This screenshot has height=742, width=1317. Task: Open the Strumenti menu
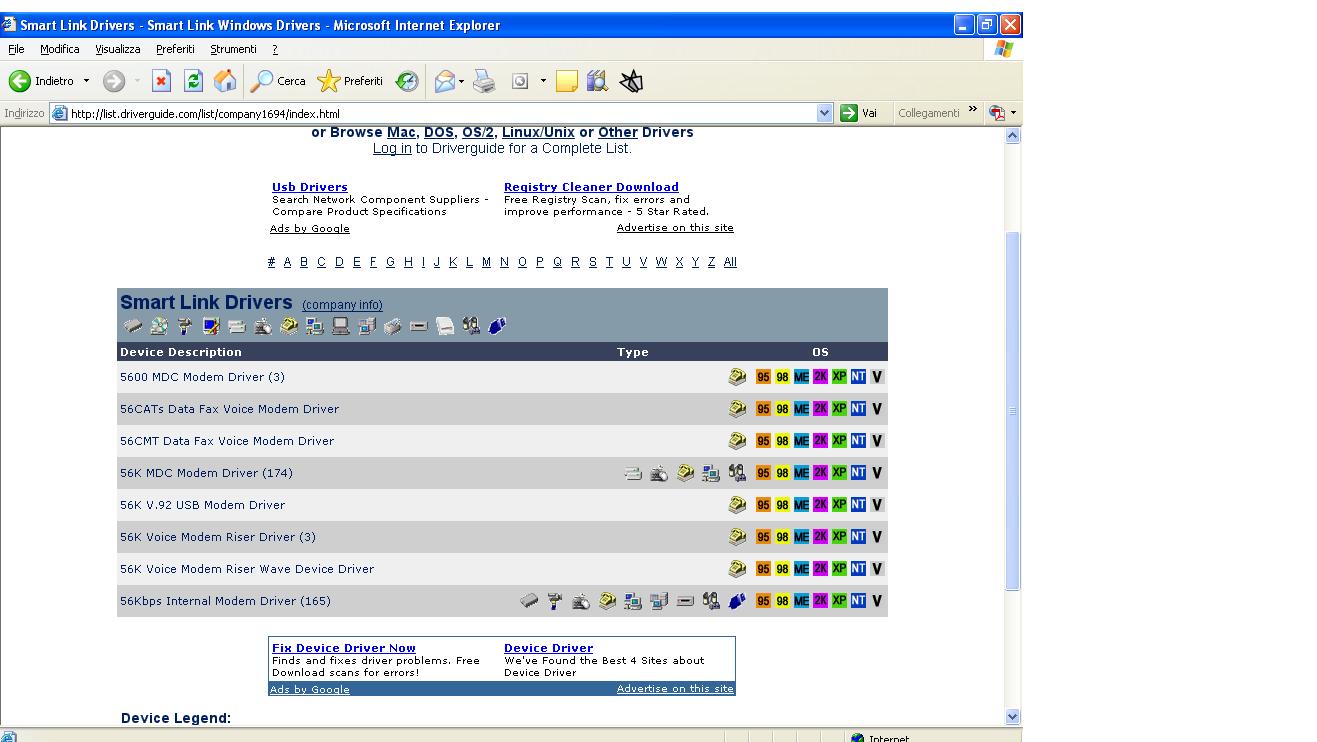click(233, 49)
